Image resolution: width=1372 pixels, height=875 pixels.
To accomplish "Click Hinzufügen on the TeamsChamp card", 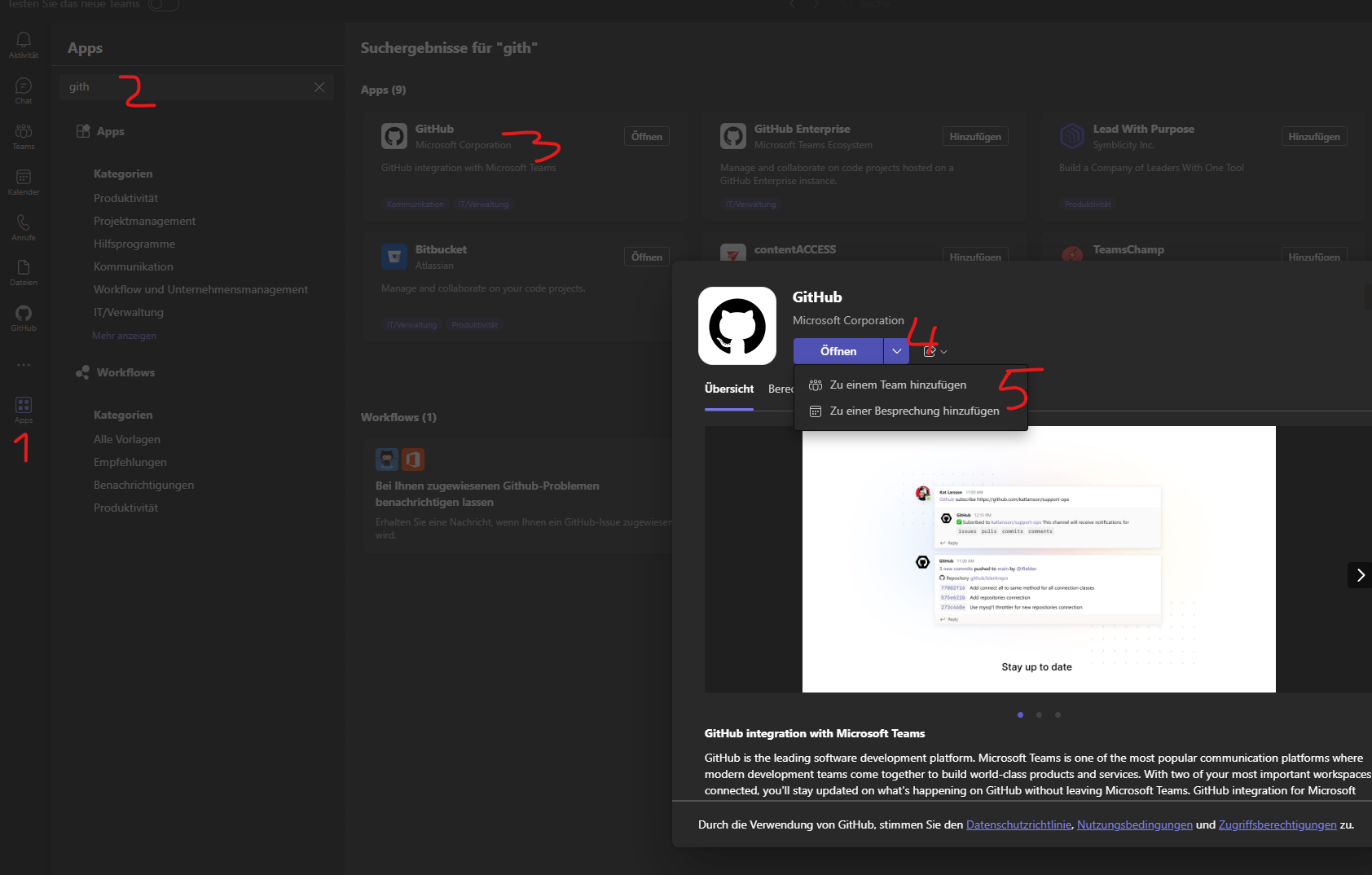I will [x=1314, y=255].
